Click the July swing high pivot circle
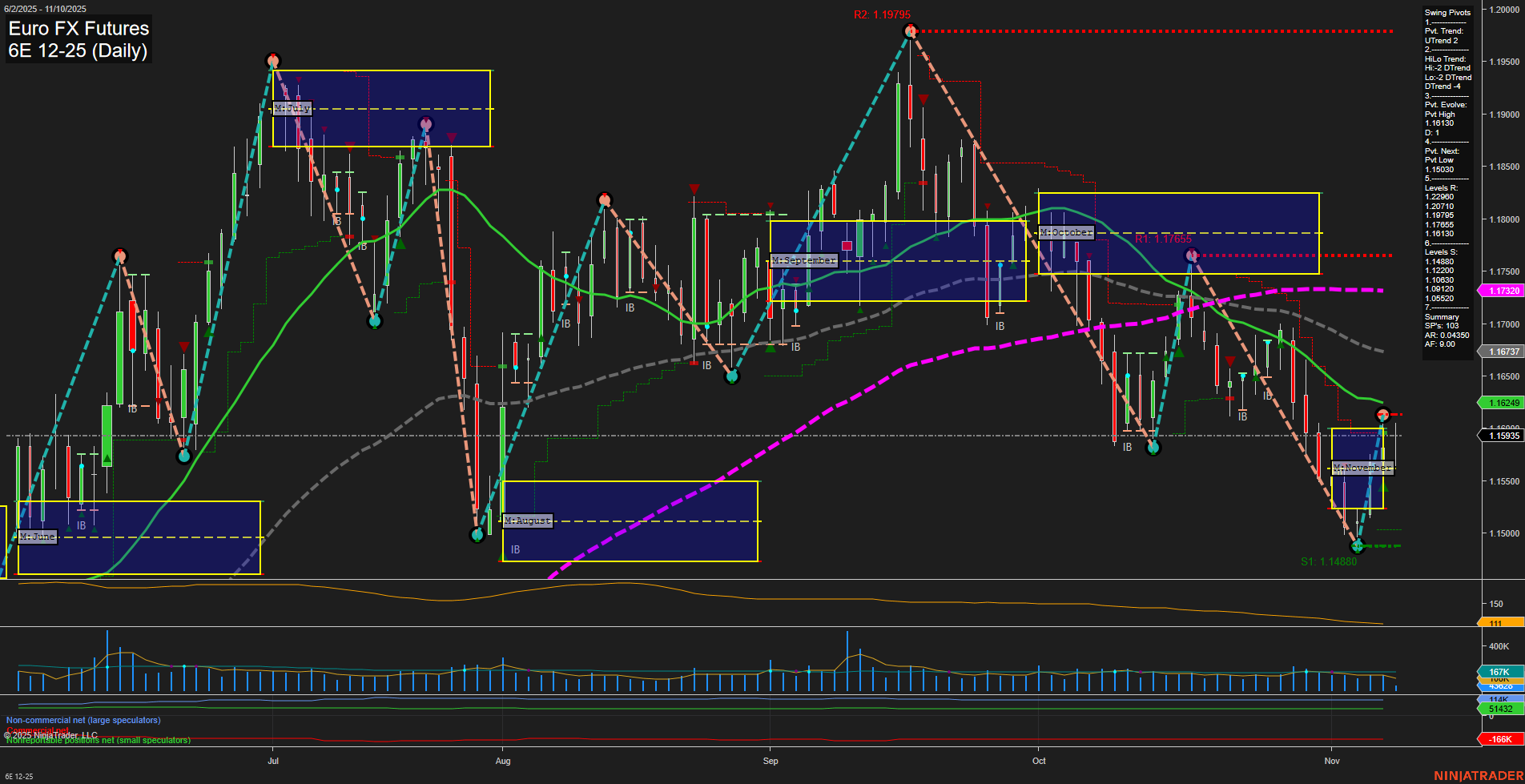1525x784 pixels. click(273, 59)
